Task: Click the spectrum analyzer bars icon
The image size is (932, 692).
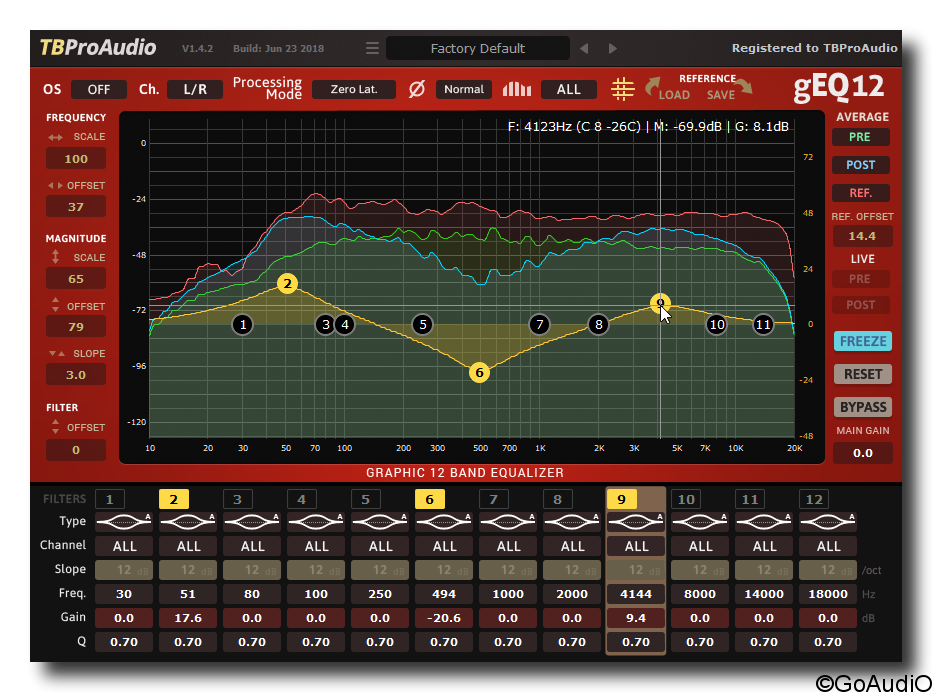Action: (516, 89)
